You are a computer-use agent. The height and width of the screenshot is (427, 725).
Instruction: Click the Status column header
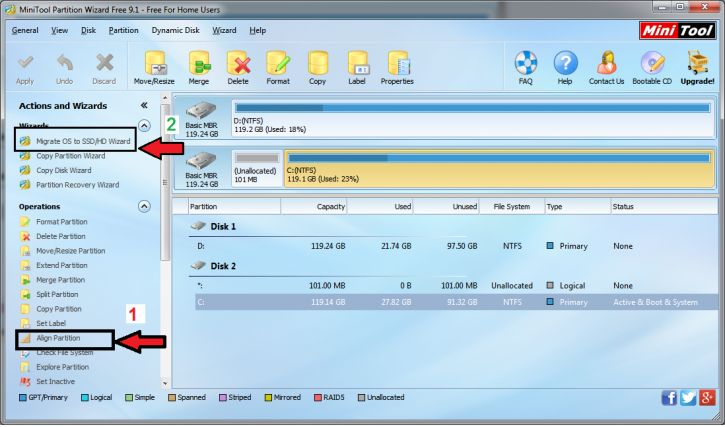(x=664, y=207)
